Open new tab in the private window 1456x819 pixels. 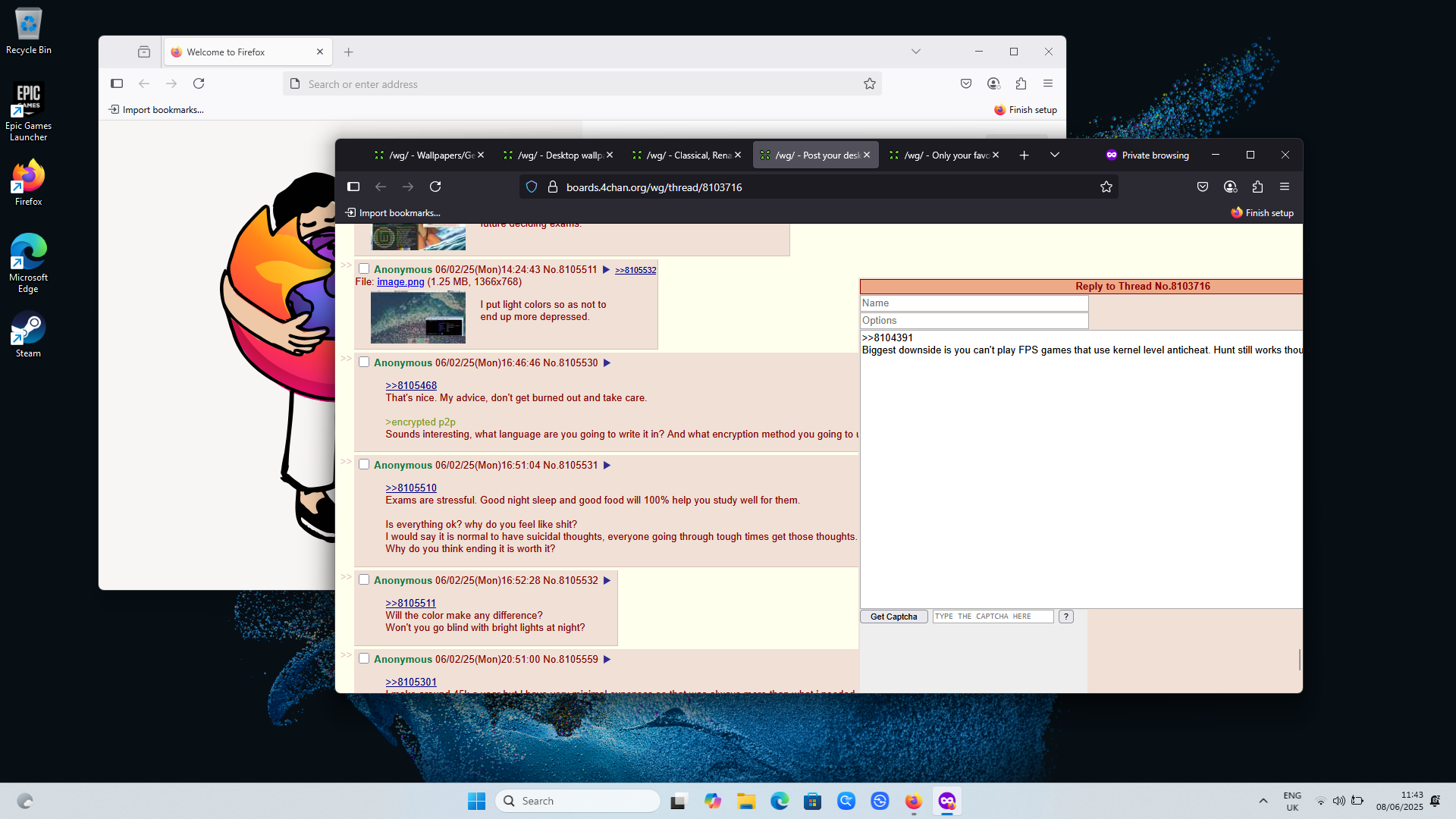[1024, 155]
